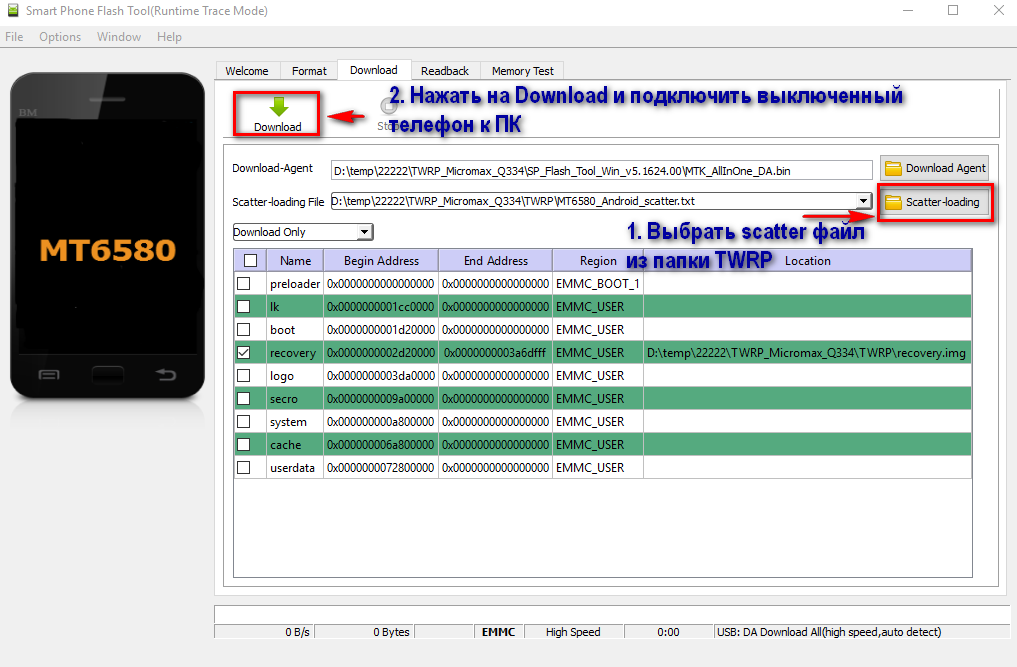
Task: Open the File menu
Action: pyautogui.click(x=14, y=37)
